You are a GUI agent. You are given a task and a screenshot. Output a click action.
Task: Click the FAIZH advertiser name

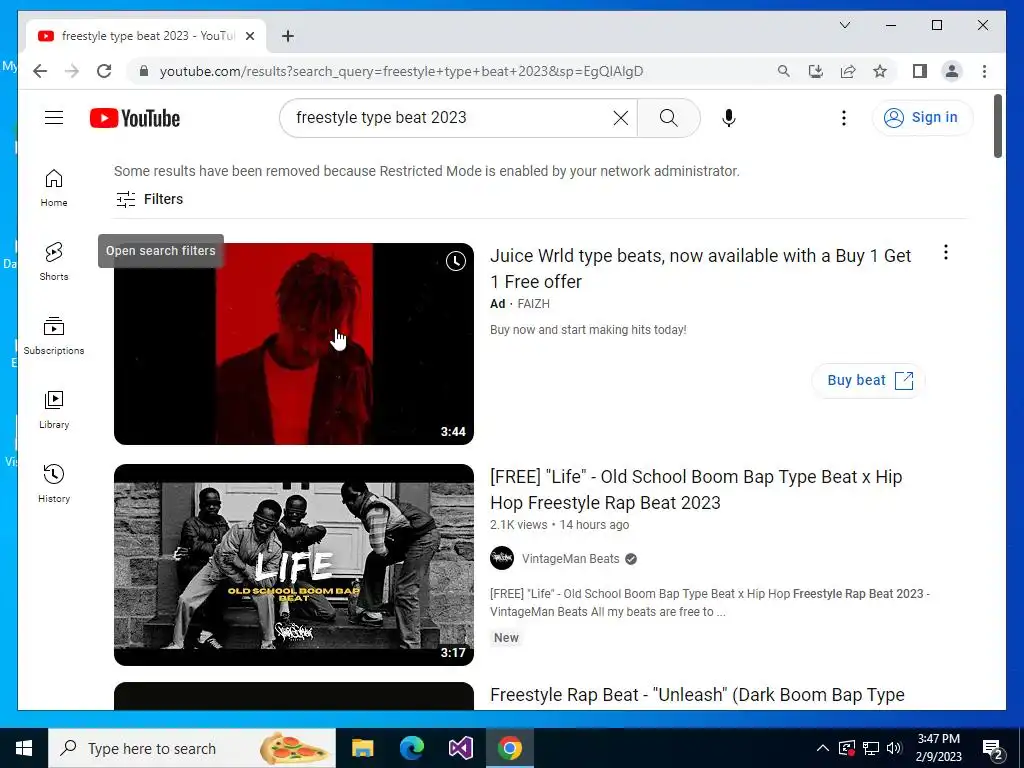(x=534, y=304)
